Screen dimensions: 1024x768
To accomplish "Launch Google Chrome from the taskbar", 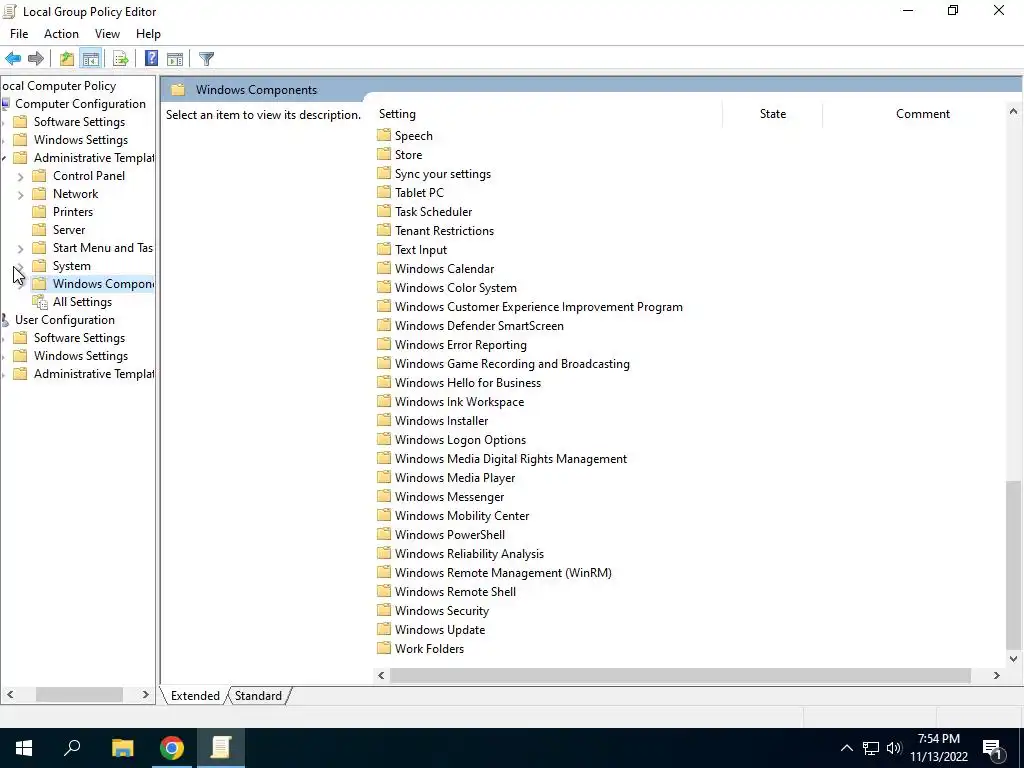I will (x=172, y=748).
